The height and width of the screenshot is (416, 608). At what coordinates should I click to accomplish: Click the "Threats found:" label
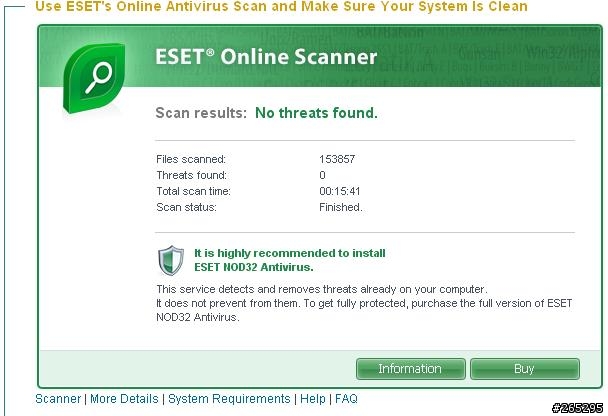pos(192,175)
